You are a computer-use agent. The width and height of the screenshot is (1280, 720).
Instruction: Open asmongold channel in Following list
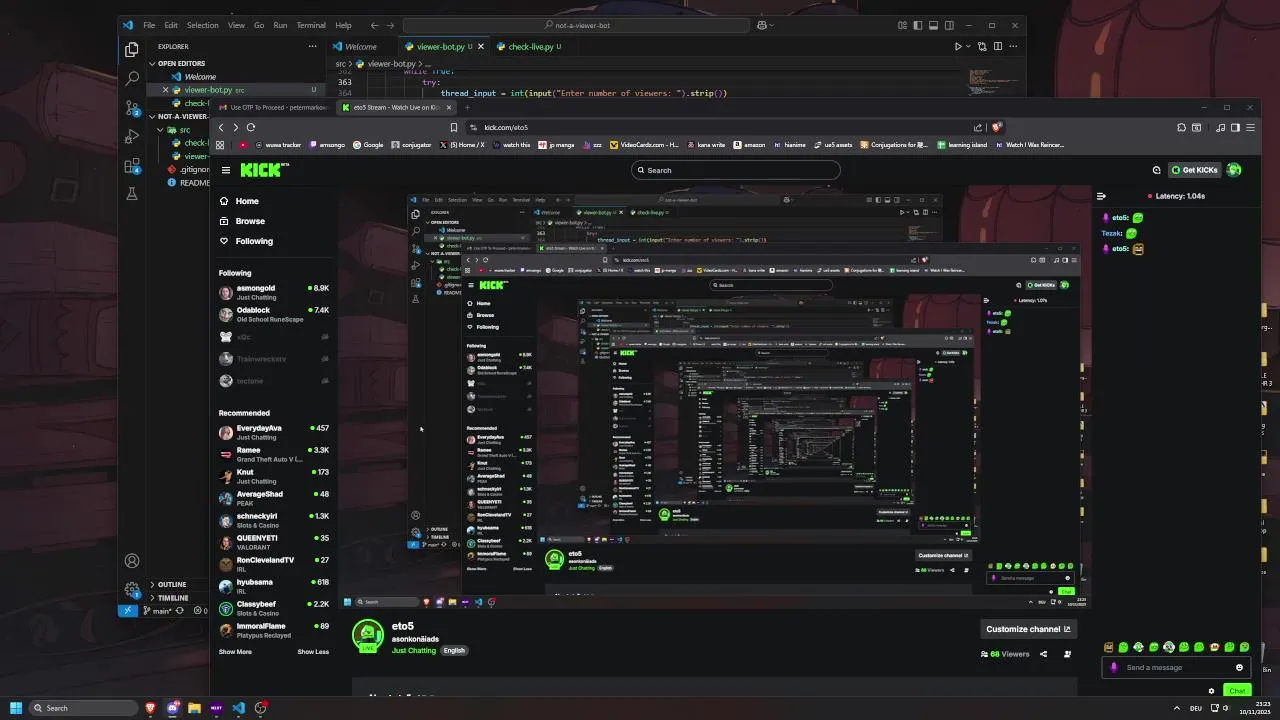pyautogui.click(x=274, y=292)
